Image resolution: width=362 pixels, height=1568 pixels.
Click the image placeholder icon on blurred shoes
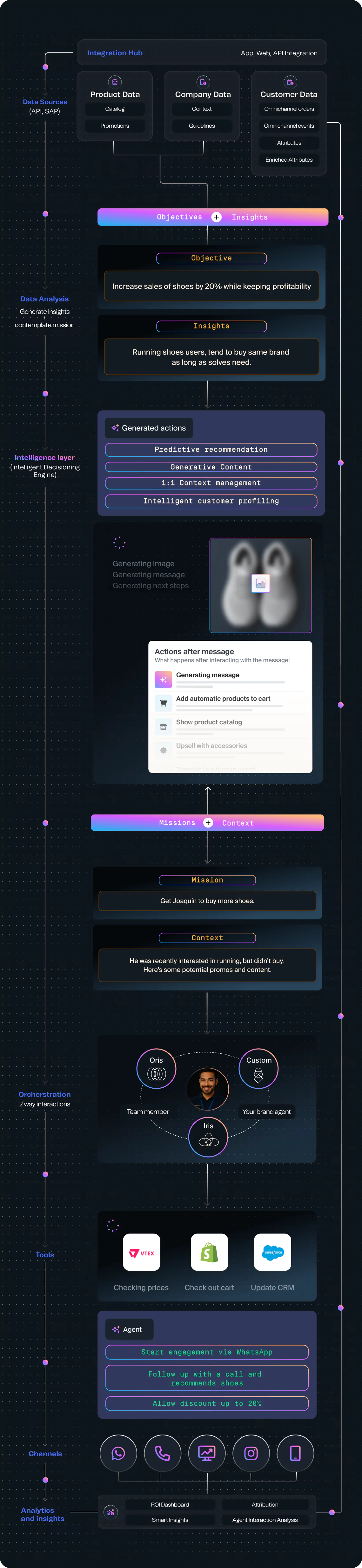260,583
